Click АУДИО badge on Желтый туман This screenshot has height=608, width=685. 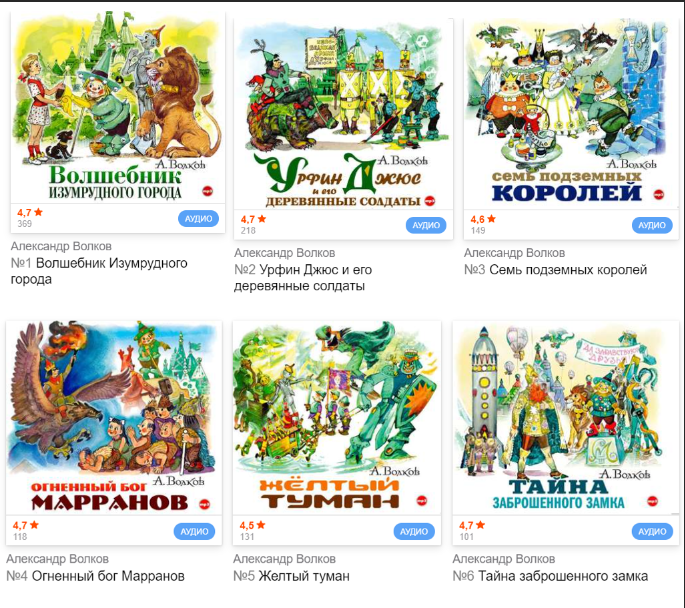414,532
